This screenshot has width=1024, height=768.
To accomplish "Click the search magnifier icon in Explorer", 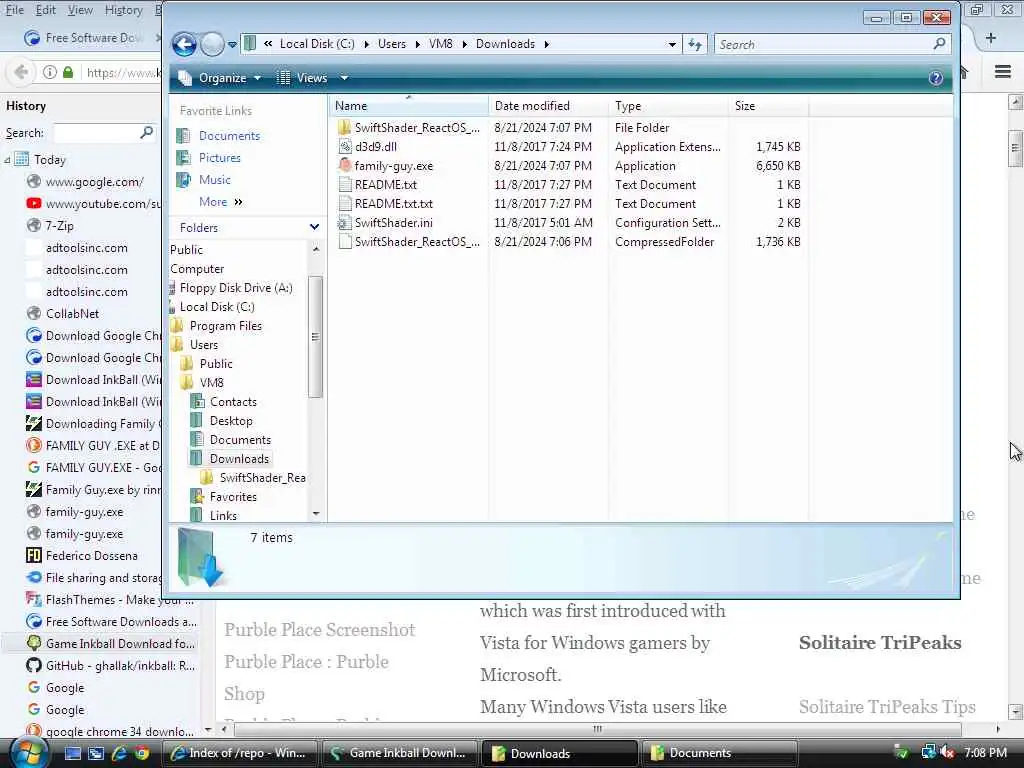I will [939, 44].
